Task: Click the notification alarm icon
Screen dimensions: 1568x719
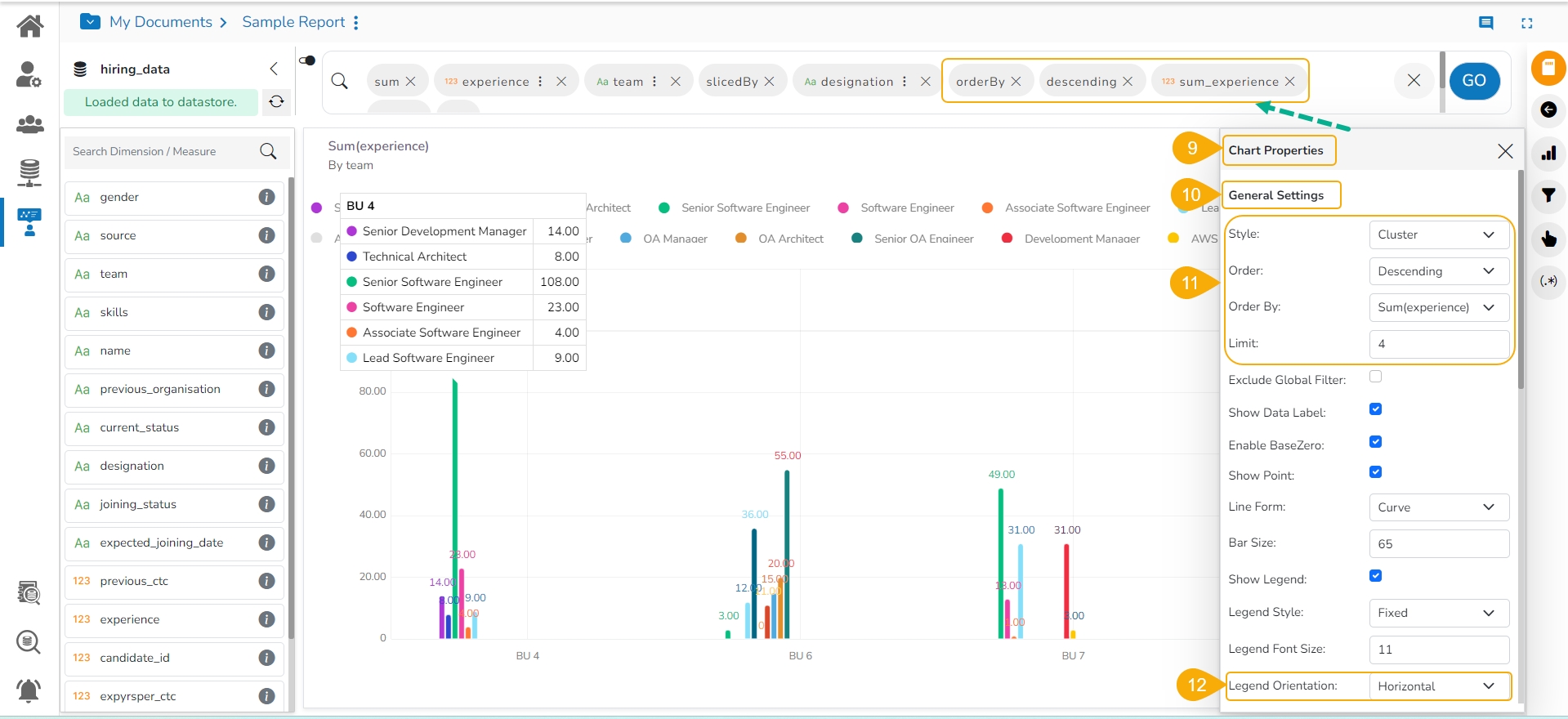Action: 29,690
